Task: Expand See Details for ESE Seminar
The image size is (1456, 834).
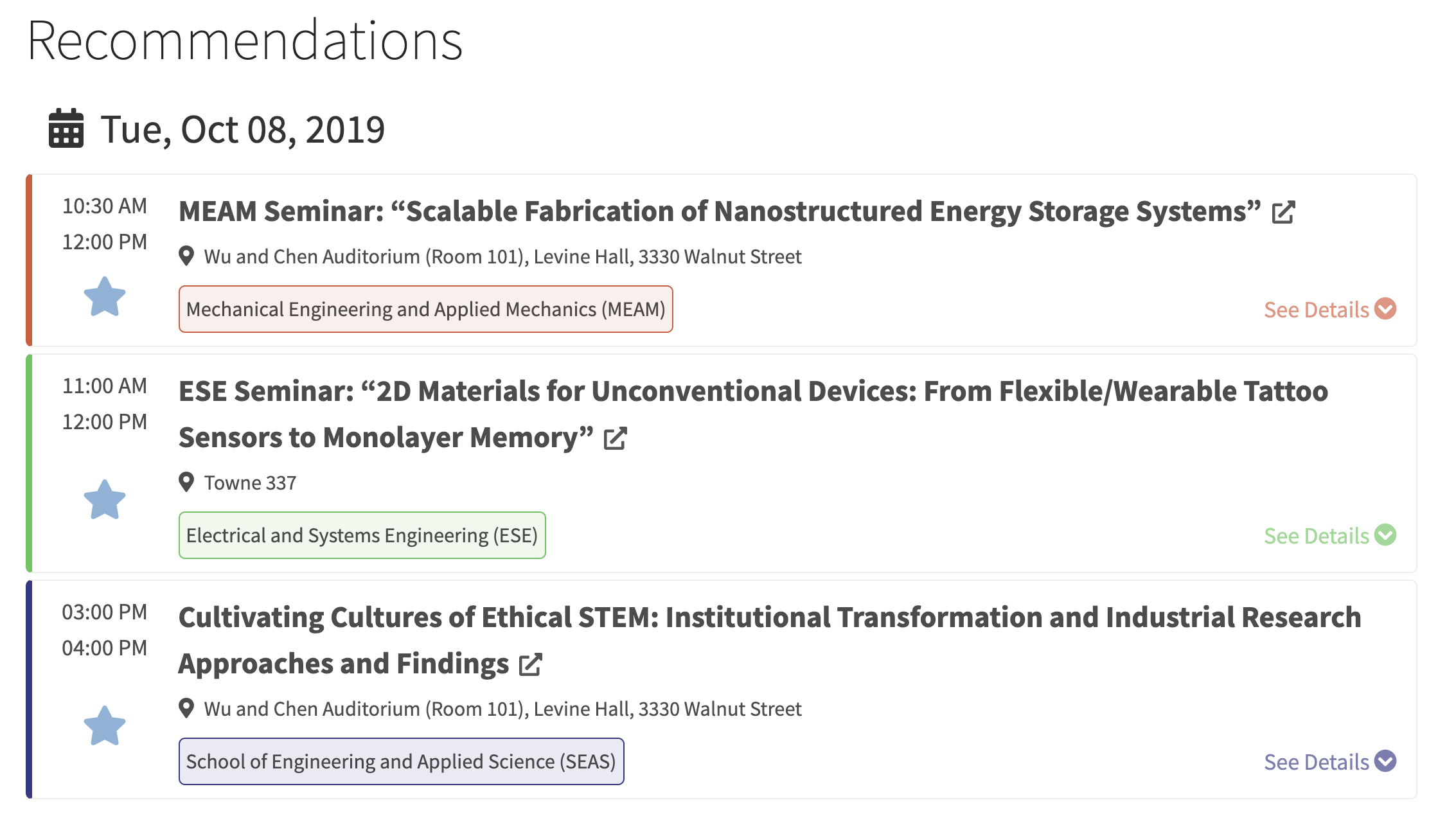Action: tap(1329, 536)
